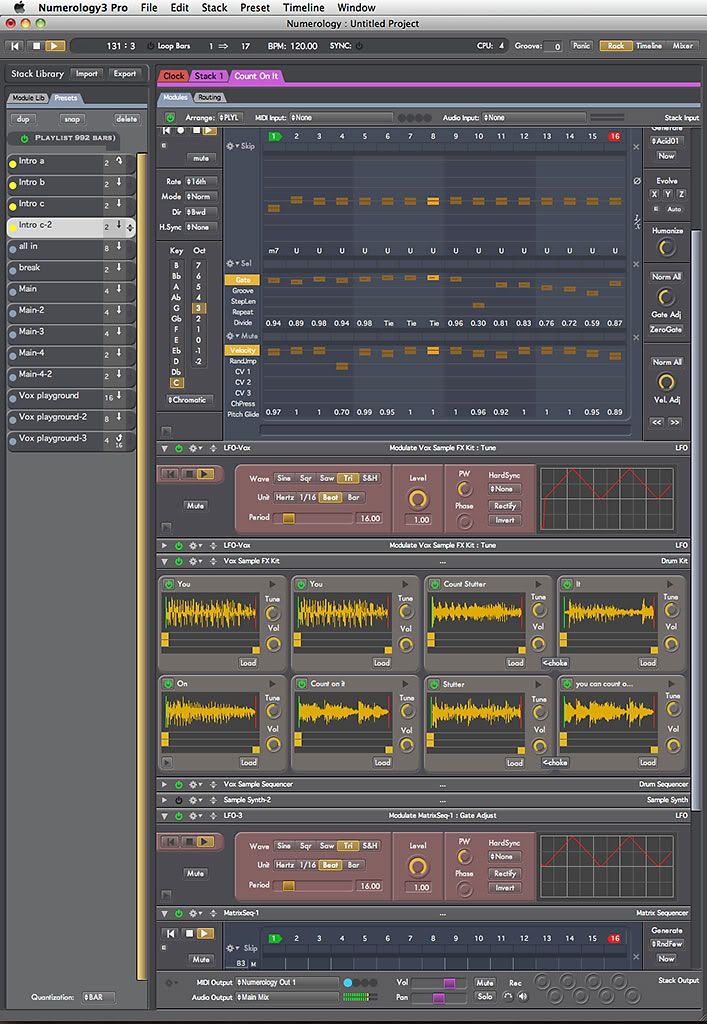Toggle the Playlist power icon in Stack Library
This screenshot has height=1024, width=707.
(x=25, y=138)
